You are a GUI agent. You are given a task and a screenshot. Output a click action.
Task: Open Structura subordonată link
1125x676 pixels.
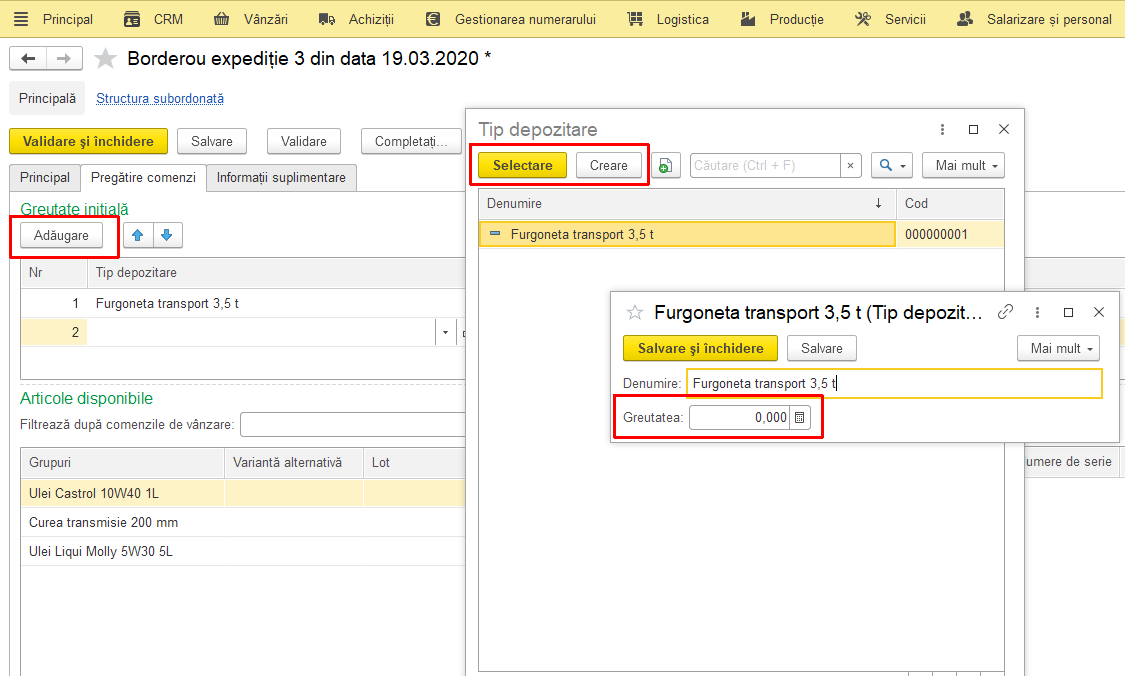click(x=160, y=98)
